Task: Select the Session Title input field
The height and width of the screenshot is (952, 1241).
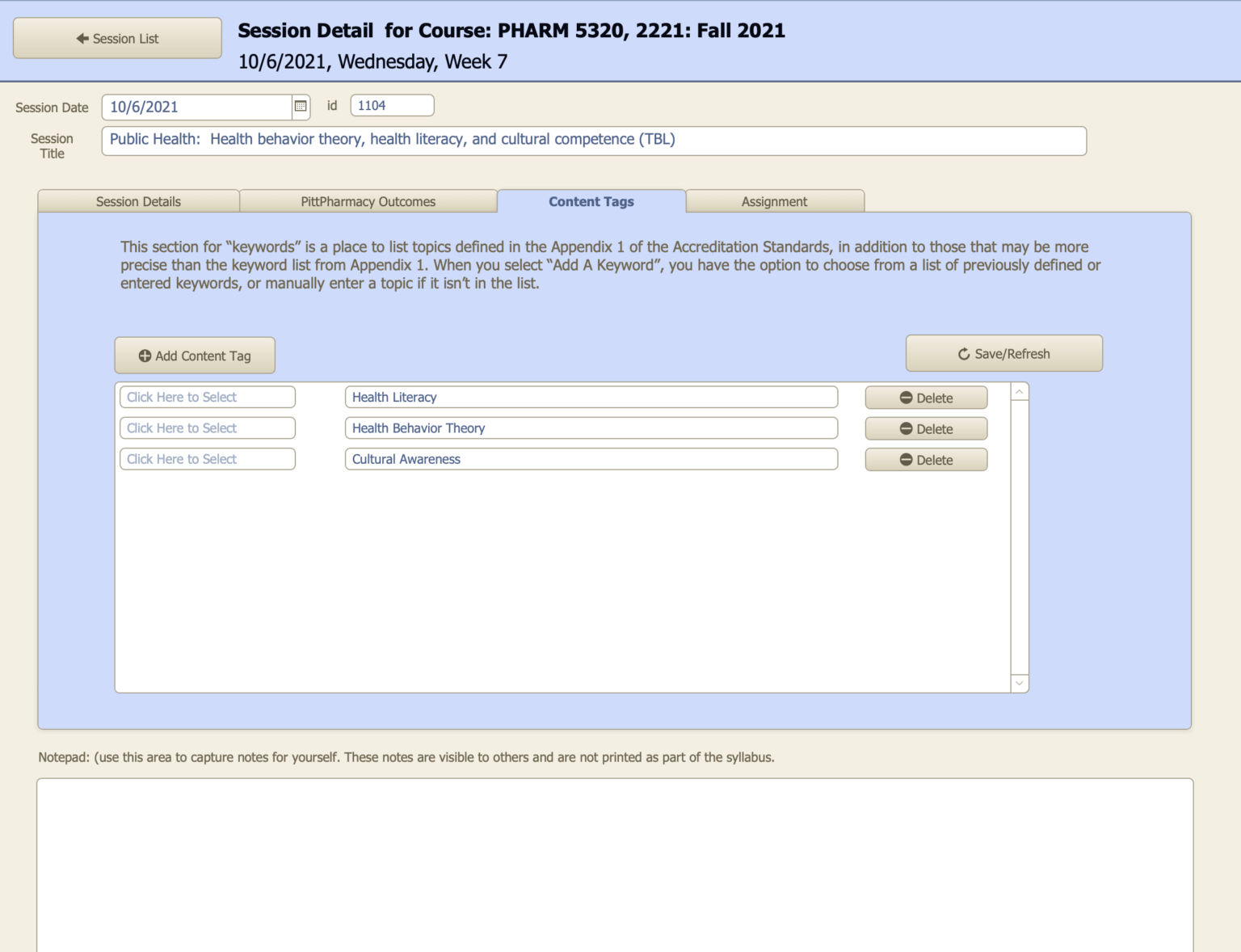Action: click(594, 140)
